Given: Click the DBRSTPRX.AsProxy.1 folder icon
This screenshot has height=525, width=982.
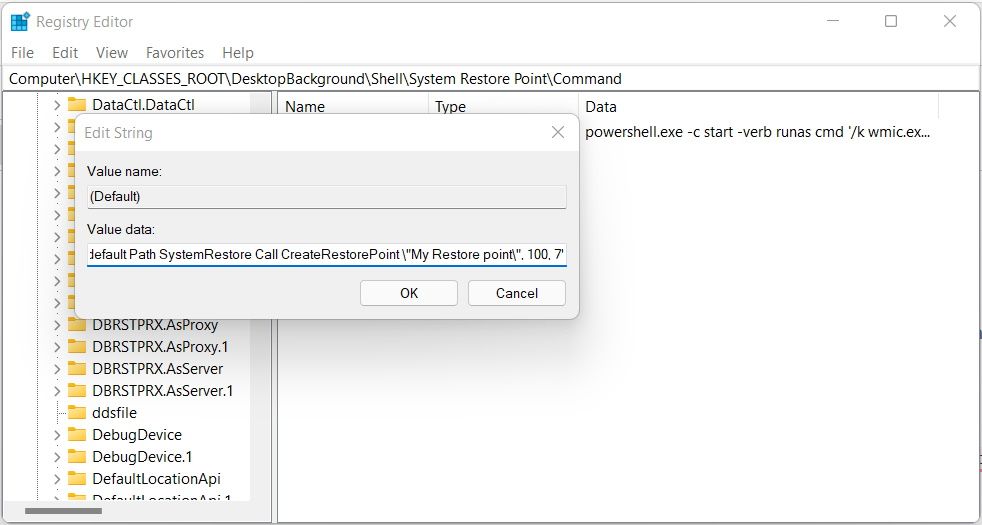Looking at the screenshot, I should point(76,346).
